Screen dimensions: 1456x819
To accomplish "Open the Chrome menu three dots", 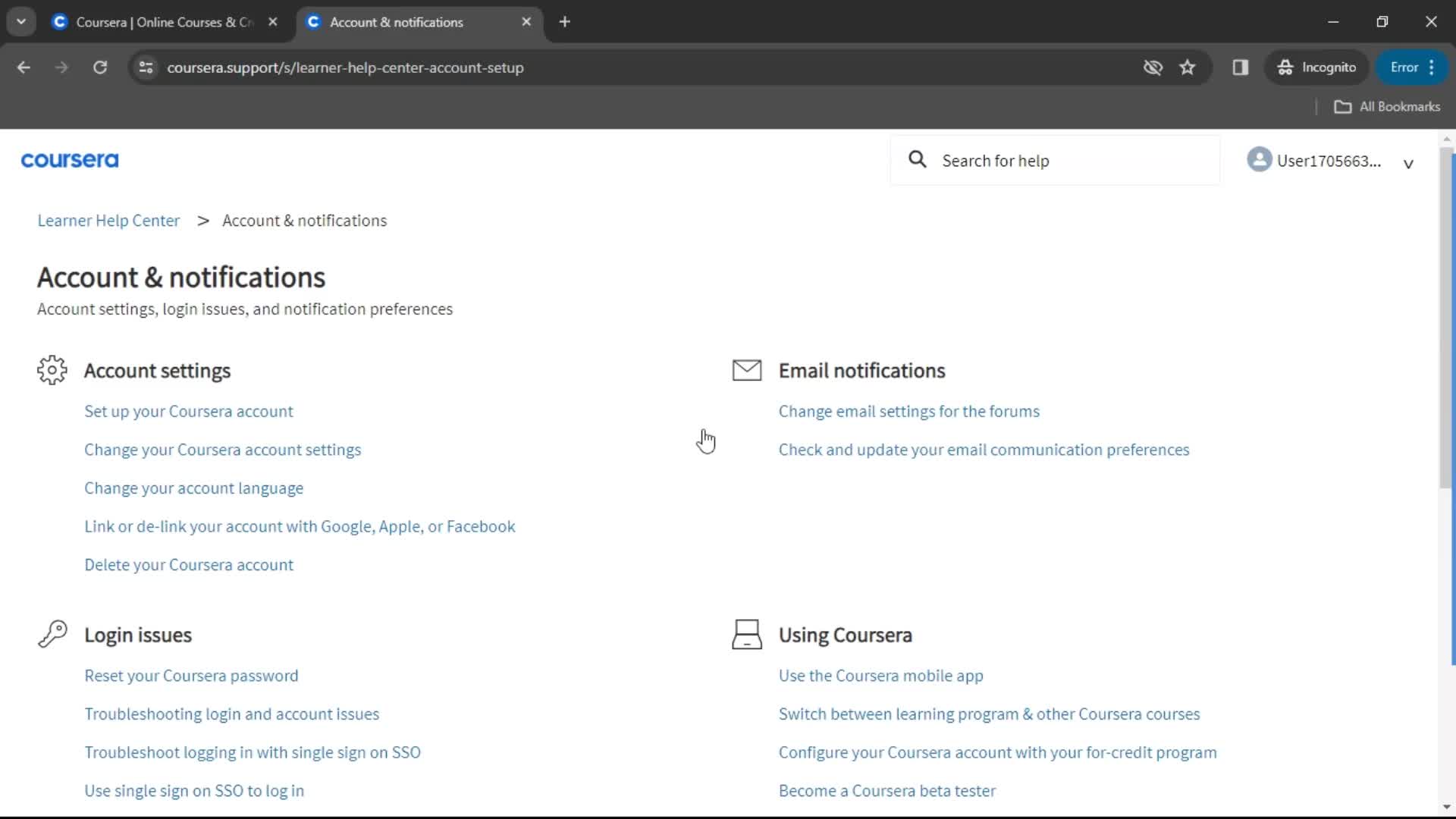I will 1432,67.
